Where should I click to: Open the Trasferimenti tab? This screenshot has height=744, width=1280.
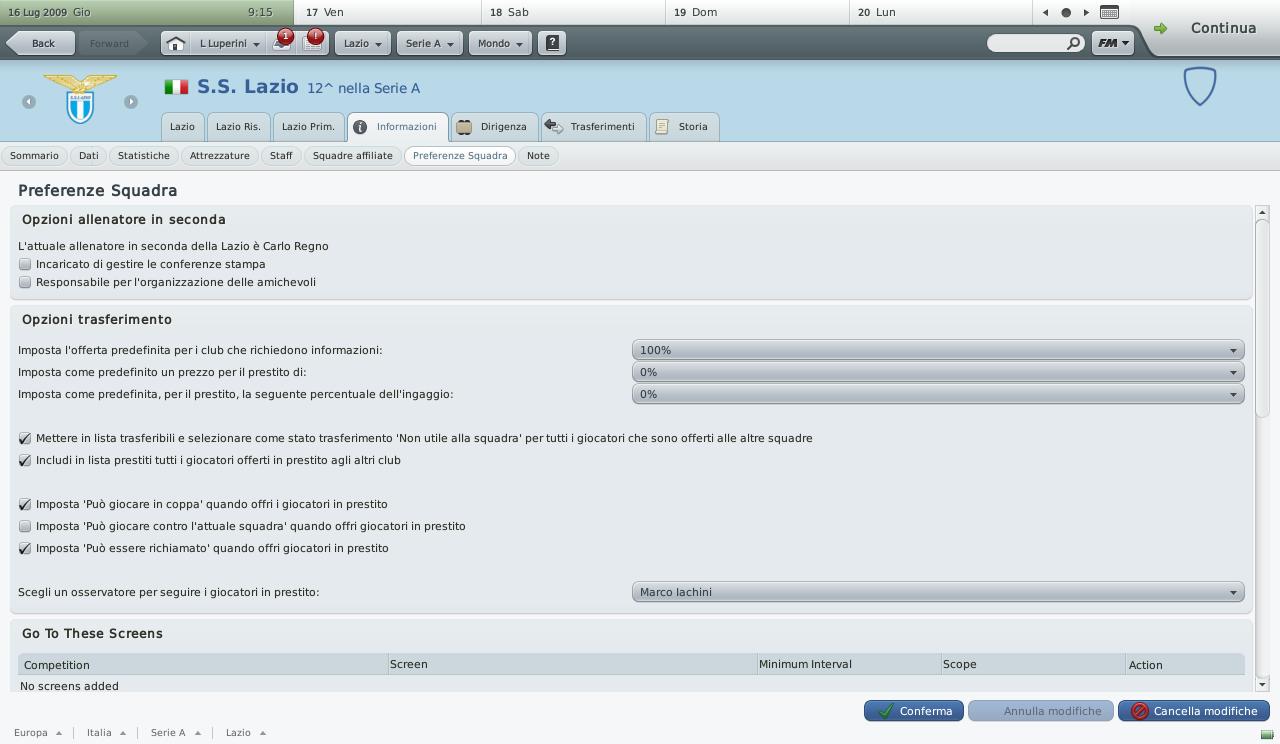[594, 127]
